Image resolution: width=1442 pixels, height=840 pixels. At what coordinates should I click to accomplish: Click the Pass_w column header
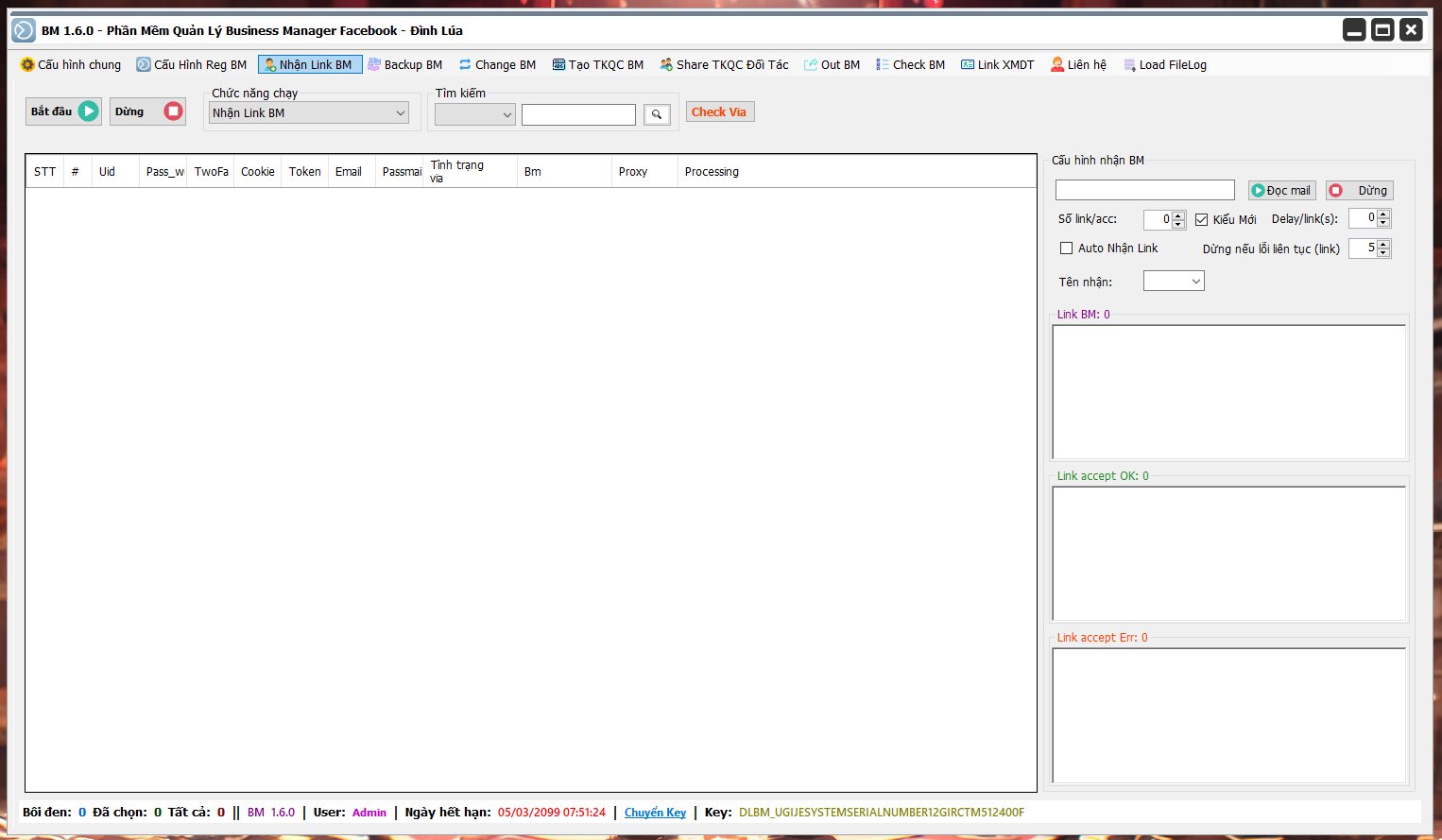[x=163, y=171]
